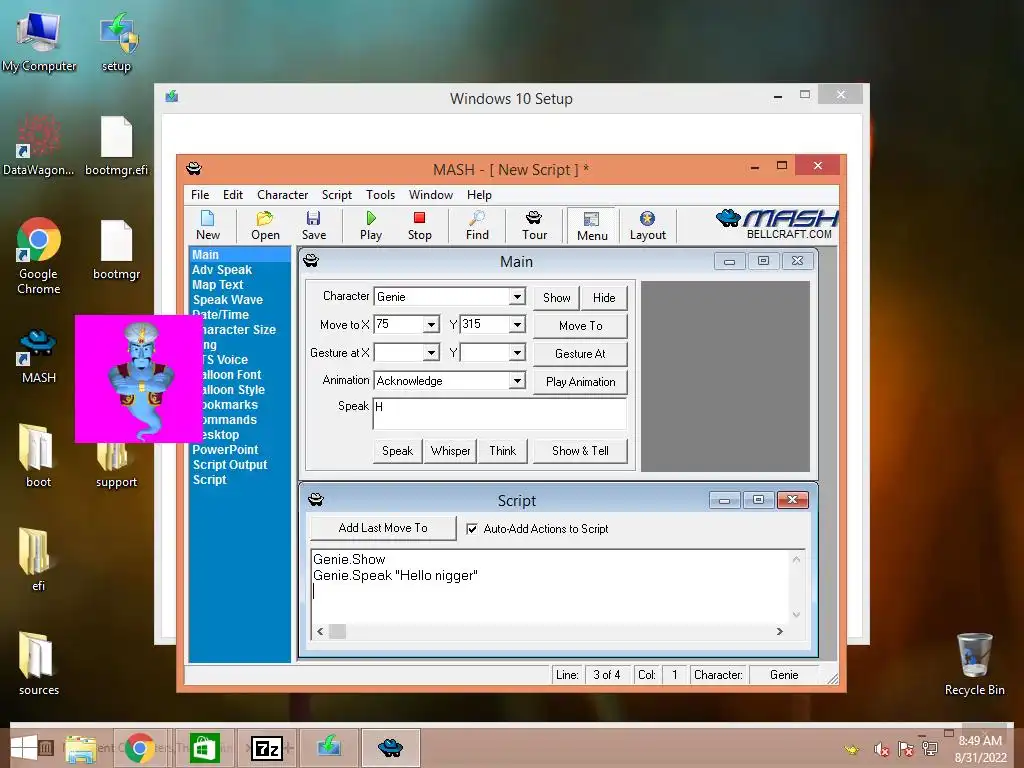Image resolution: width=1024 pixels, height=768 pixels.
Task: Click Add Last Move To button
Action: [383, 528]
